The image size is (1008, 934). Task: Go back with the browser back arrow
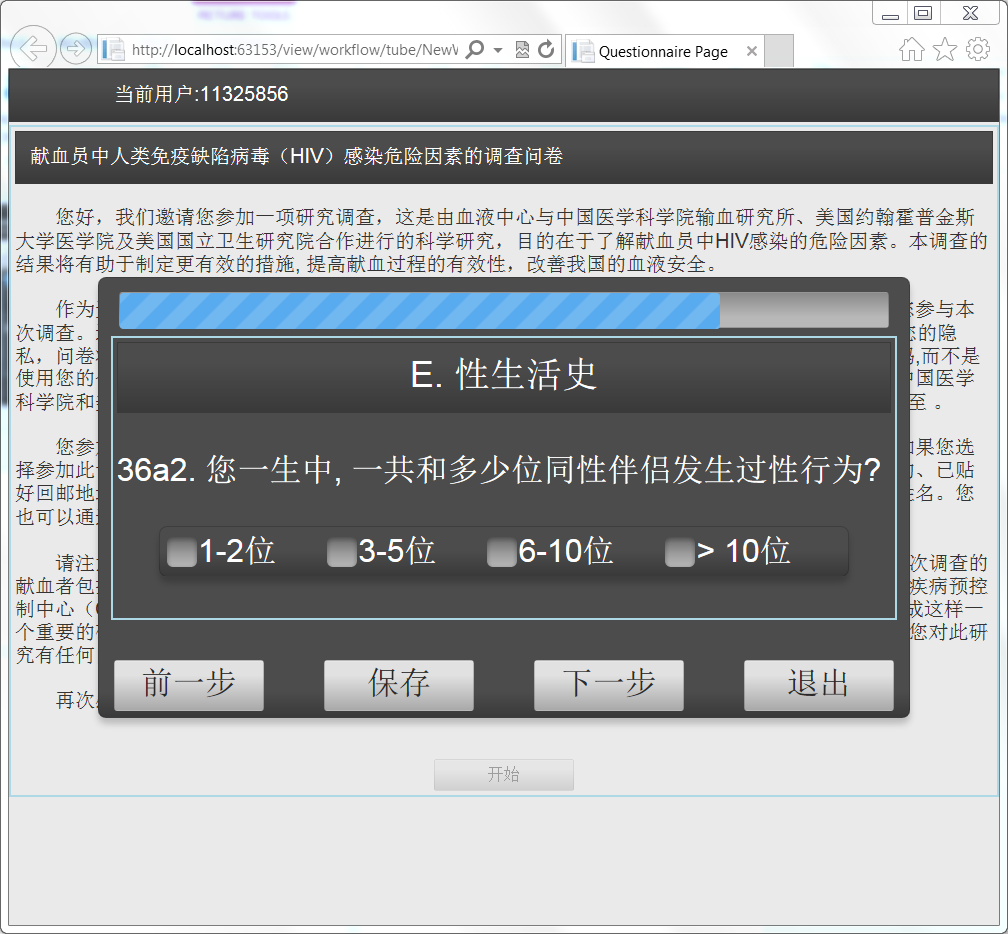point(33,47)
